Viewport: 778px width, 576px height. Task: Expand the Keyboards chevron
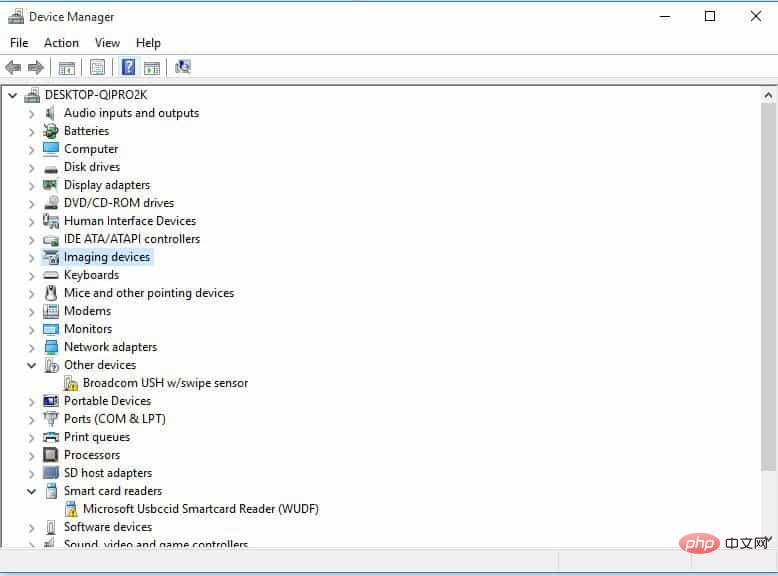point(31,275)
